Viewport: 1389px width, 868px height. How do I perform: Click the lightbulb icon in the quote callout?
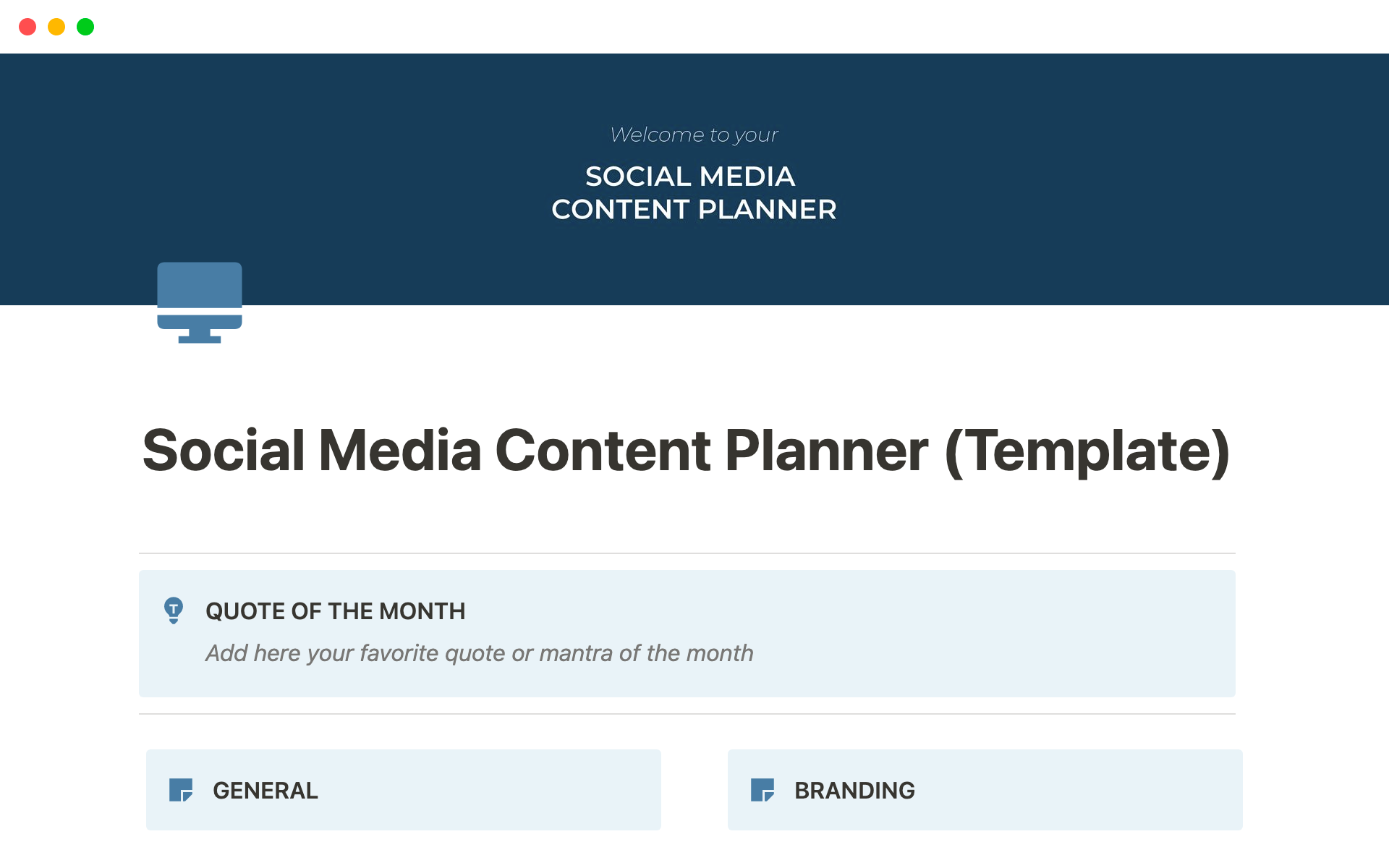click(x=174, y=611)
